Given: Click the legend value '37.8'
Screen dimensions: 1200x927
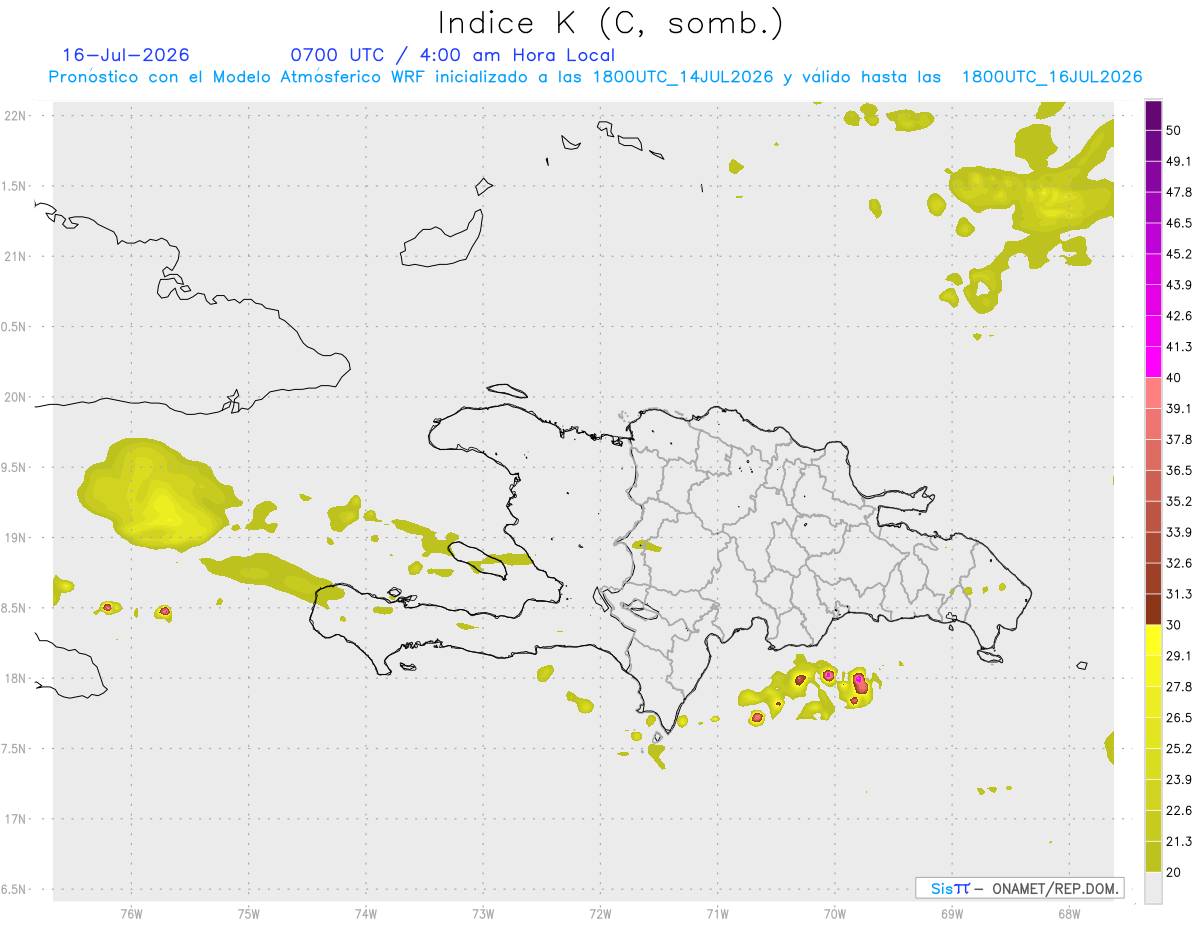Looking at the screenshot, I should point(1179,439).
